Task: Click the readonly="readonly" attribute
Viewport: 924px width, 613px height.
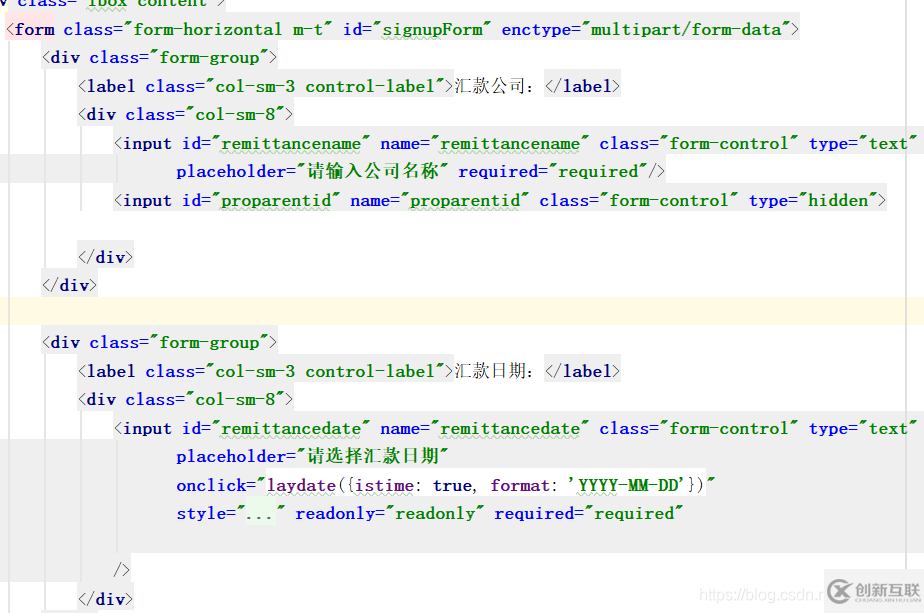Action: click(390, 514)
